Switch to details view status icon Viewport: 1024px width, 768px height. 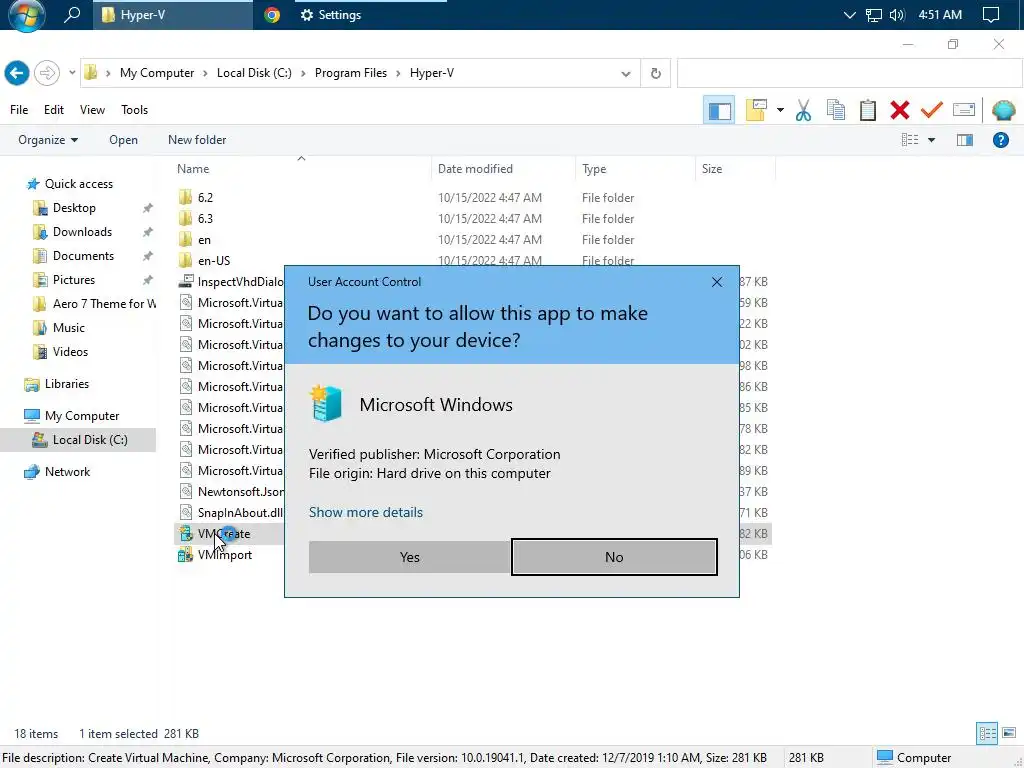(987, 733)
